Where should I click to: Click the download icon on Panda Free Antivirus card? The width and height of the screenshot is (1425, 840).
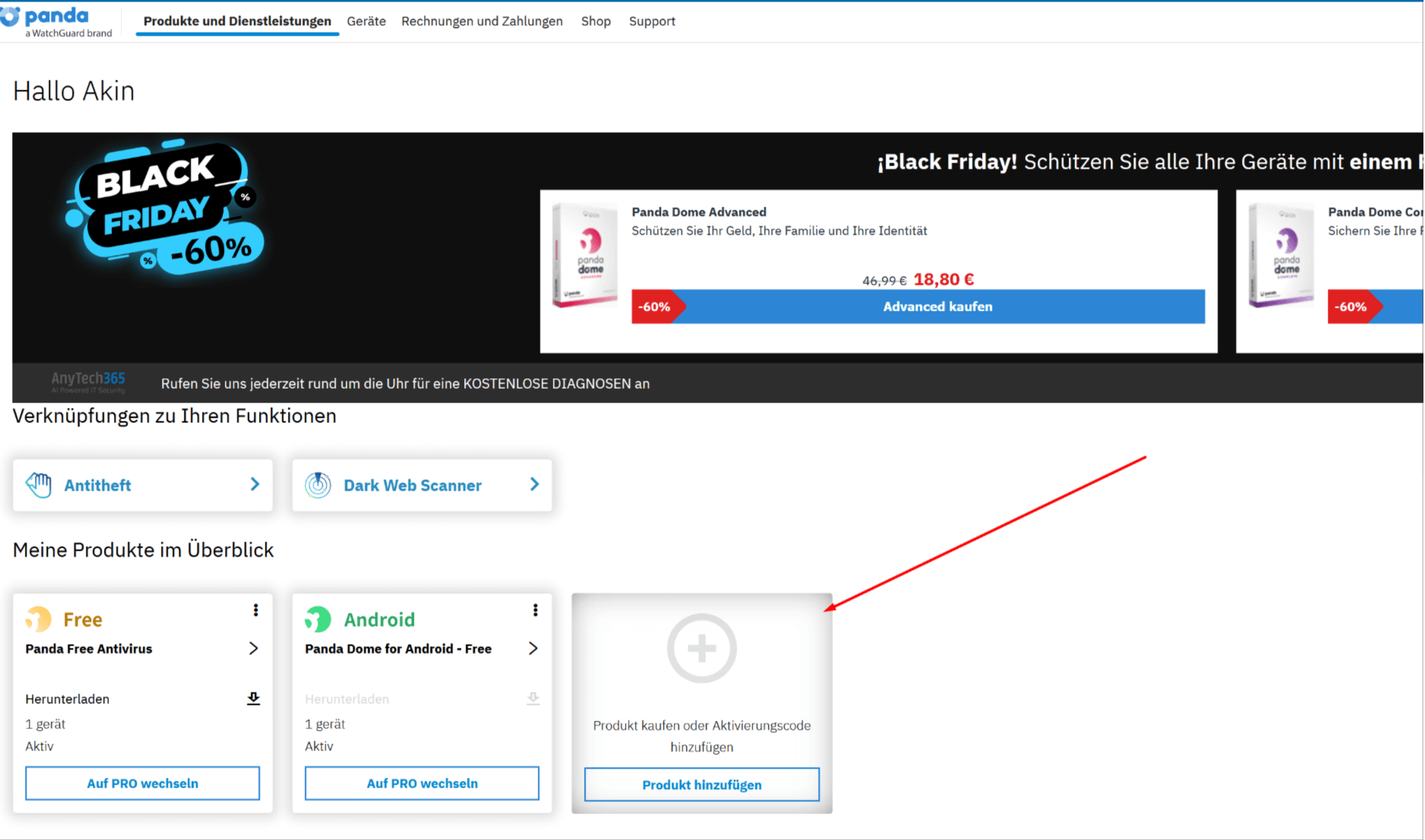pos(254,699)
